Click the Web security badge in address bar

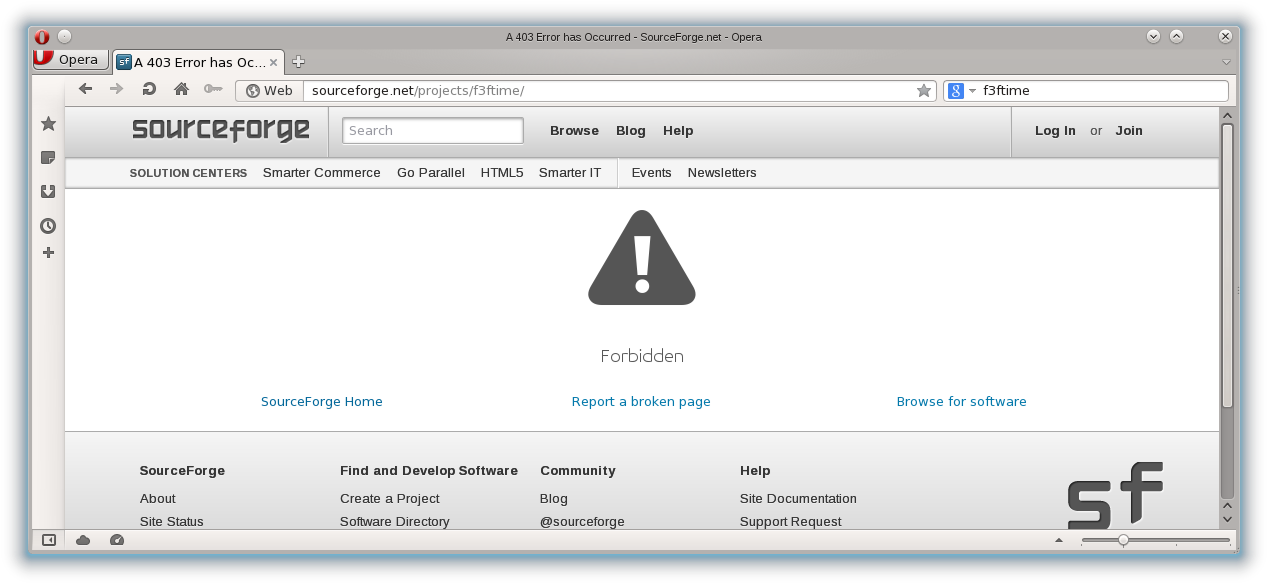point(270,90)
